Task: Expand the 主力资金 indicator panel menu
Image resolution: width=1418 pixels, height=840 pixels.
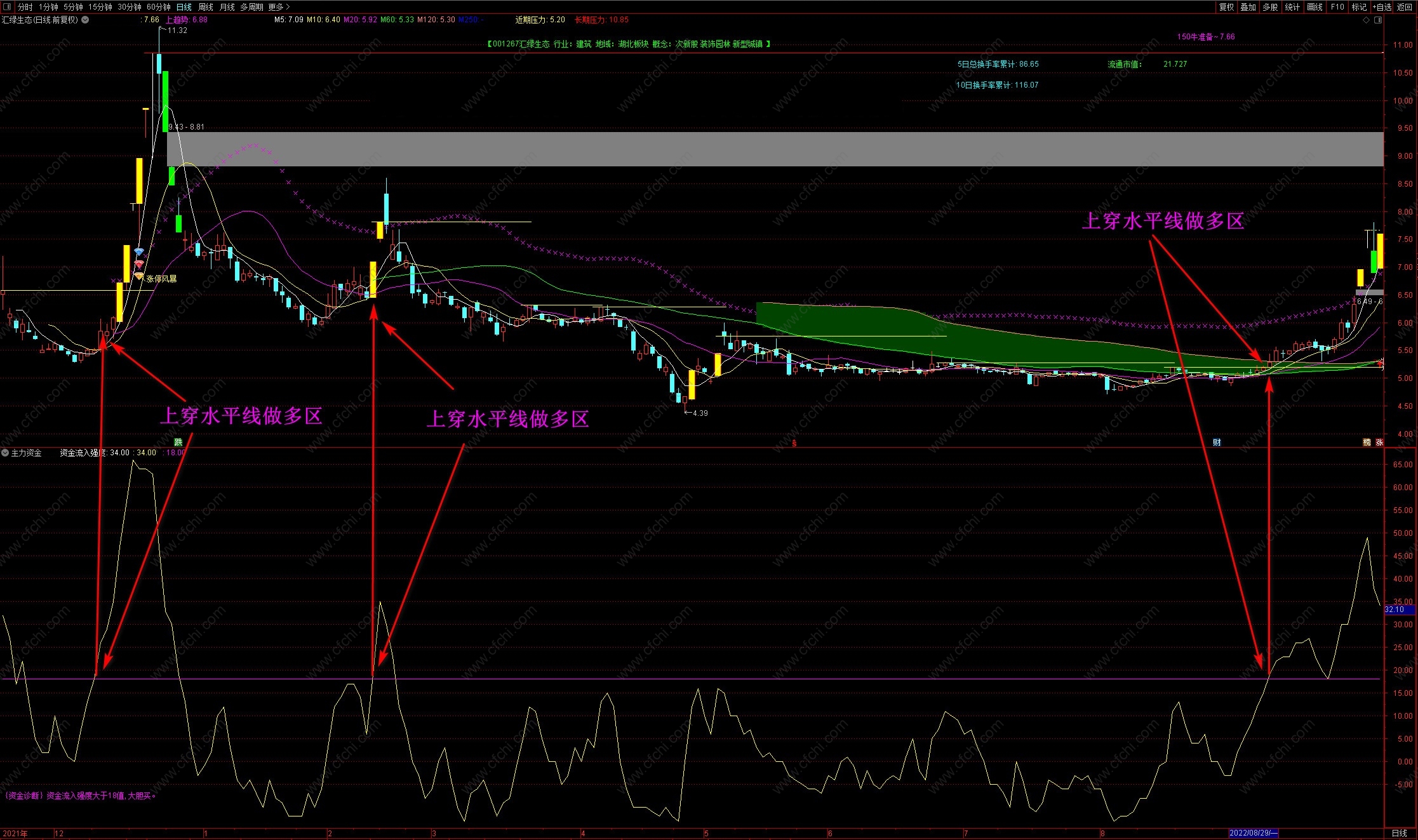Action: (5, 453)
